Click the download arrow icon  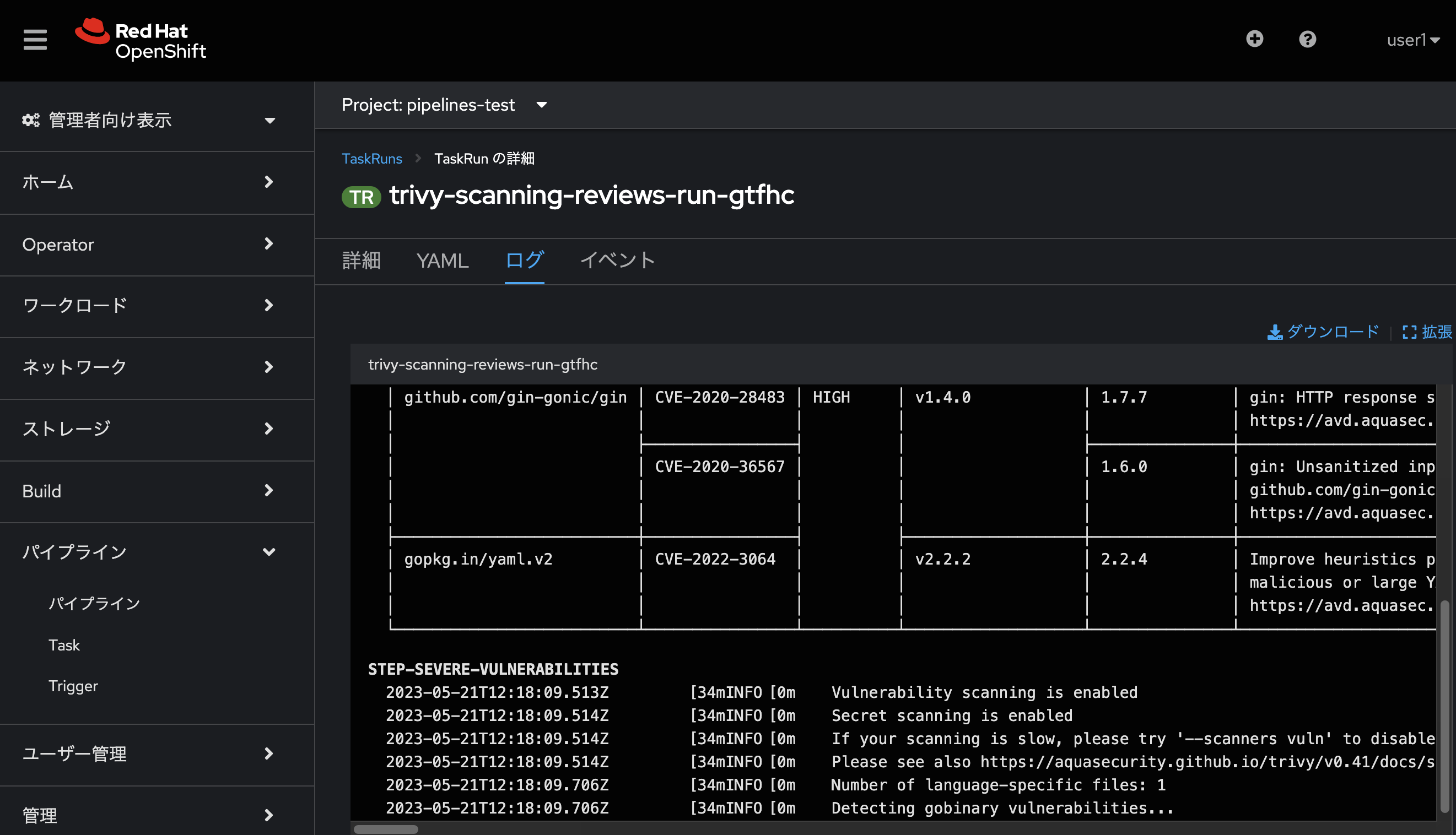[1275, 333]
